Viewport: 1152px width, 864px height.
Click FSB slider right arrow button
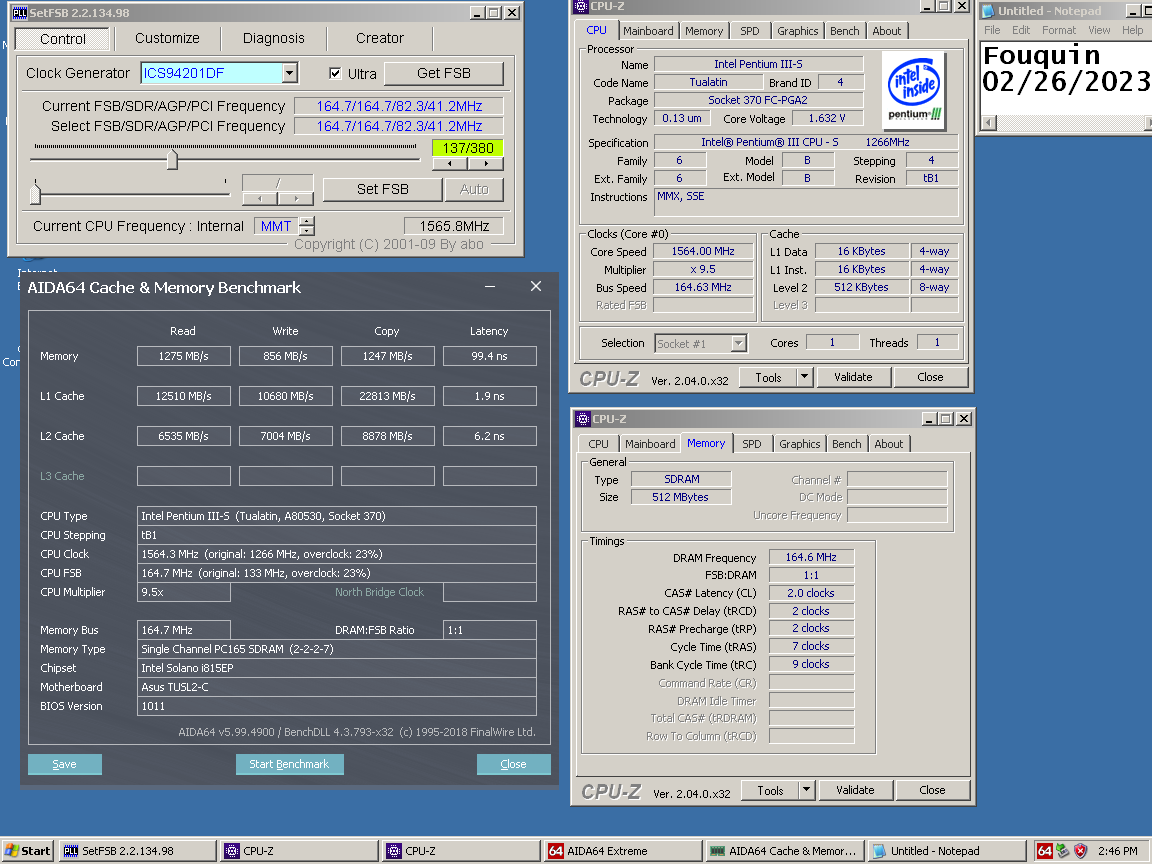(486, 164)
